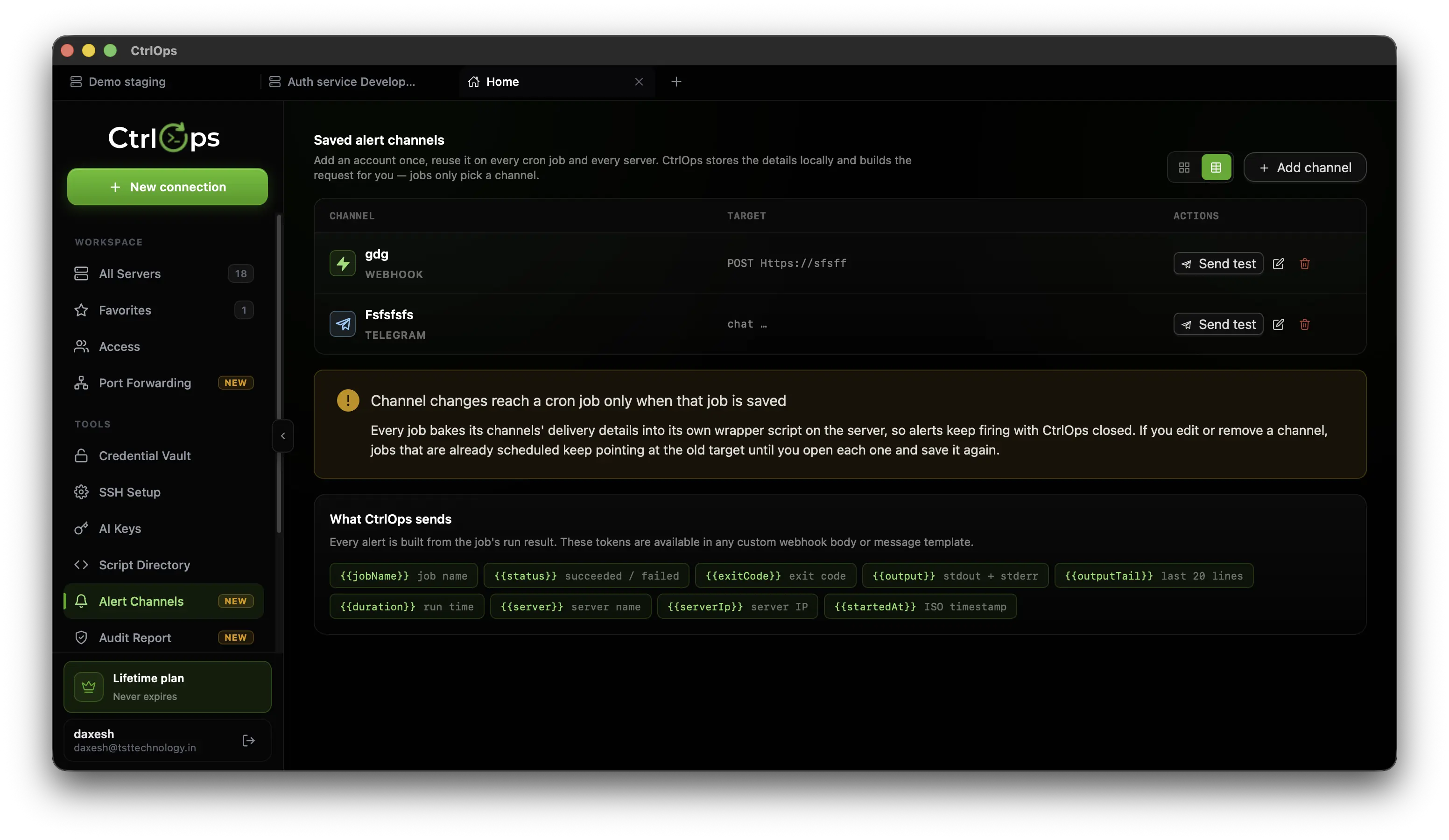
Task: Delete the gdg webhook channel
Action: coord(1305,263)
